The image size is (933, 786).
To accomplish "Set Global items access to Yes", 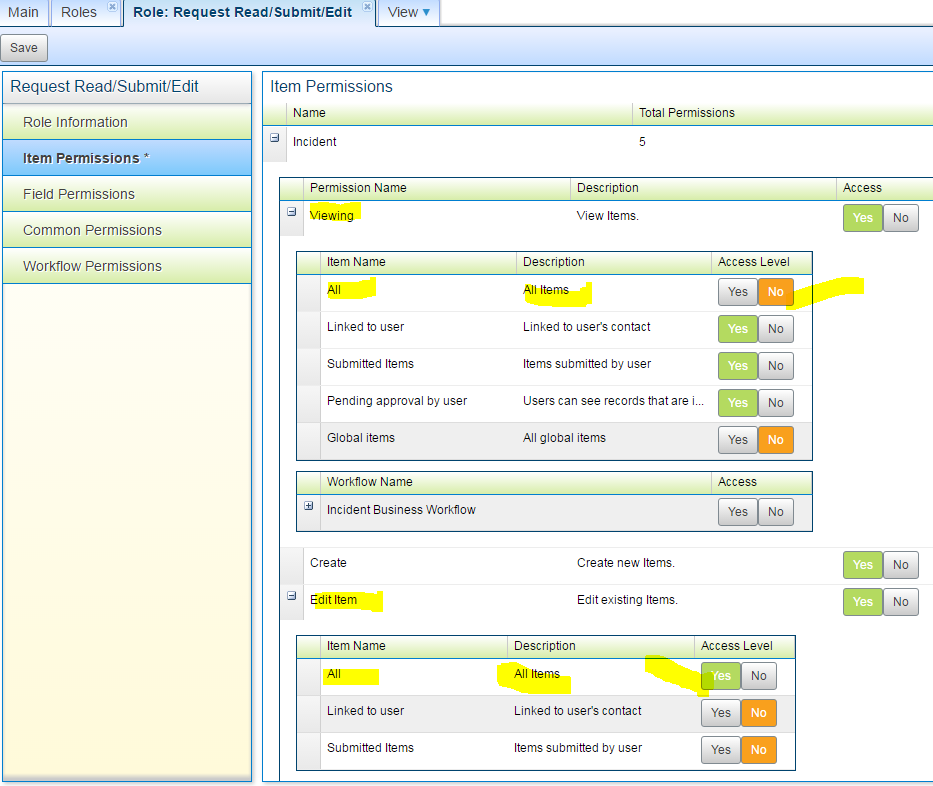I will coord(738,440).
